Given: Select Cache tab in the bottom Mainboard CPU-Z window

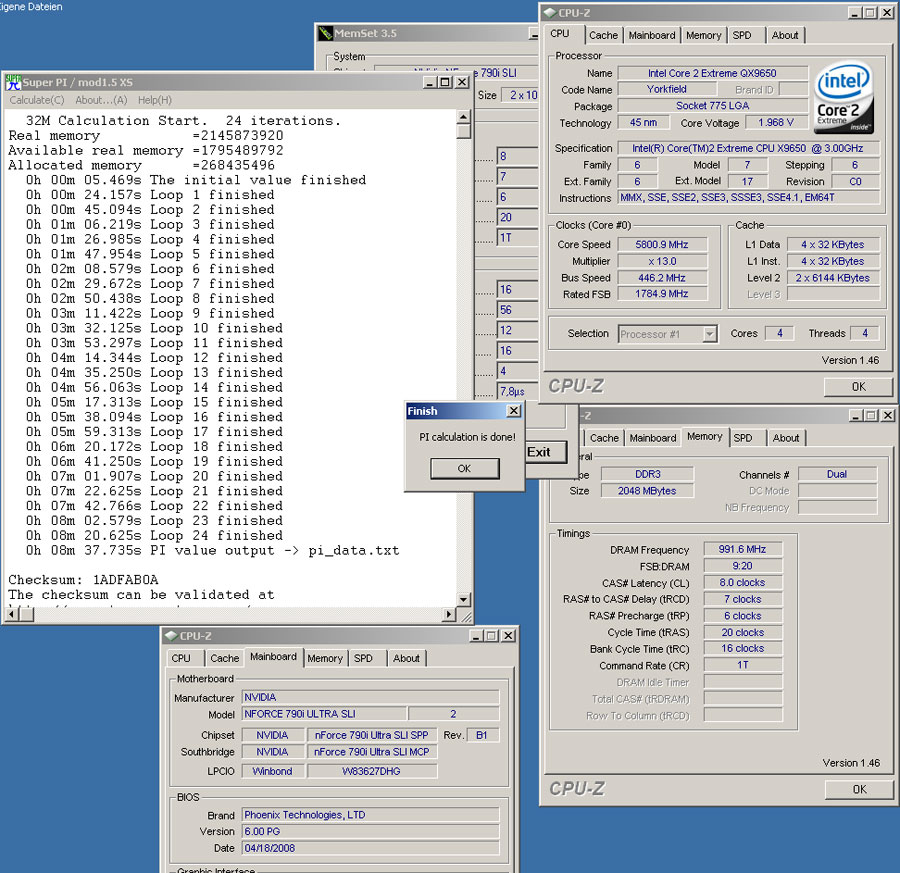Looking at the screenshot, I should coord(224,658).
